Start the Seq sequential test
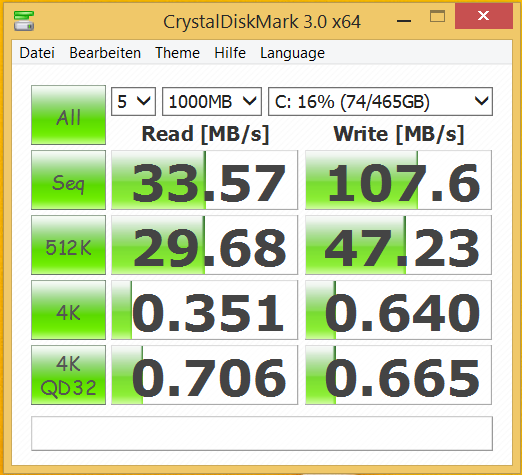The height and width of the screenshot is (475, 522). pos(68,180)
